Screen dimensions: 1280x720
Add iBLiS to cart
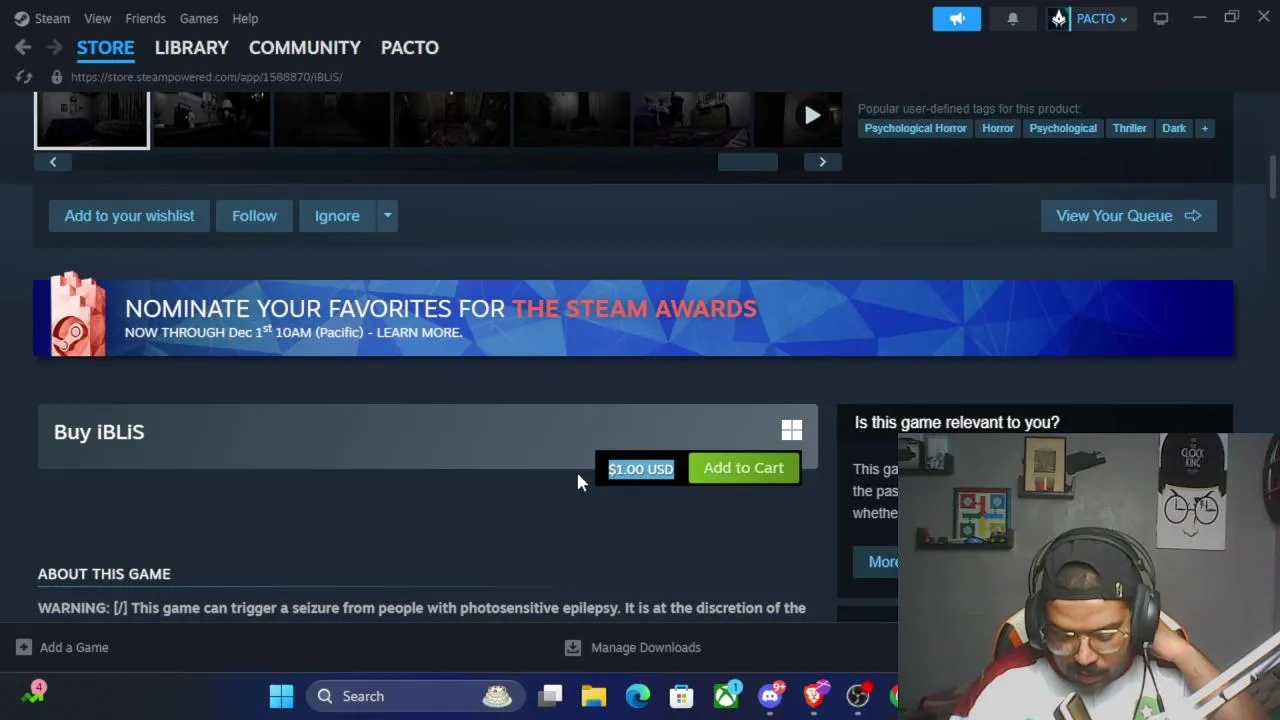pos(743,468)
